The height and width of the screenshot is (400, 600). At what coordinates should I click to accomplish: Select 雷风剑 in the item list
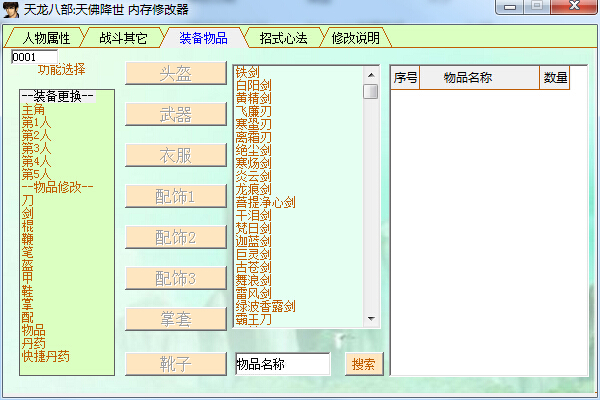[x=254, y=294]
